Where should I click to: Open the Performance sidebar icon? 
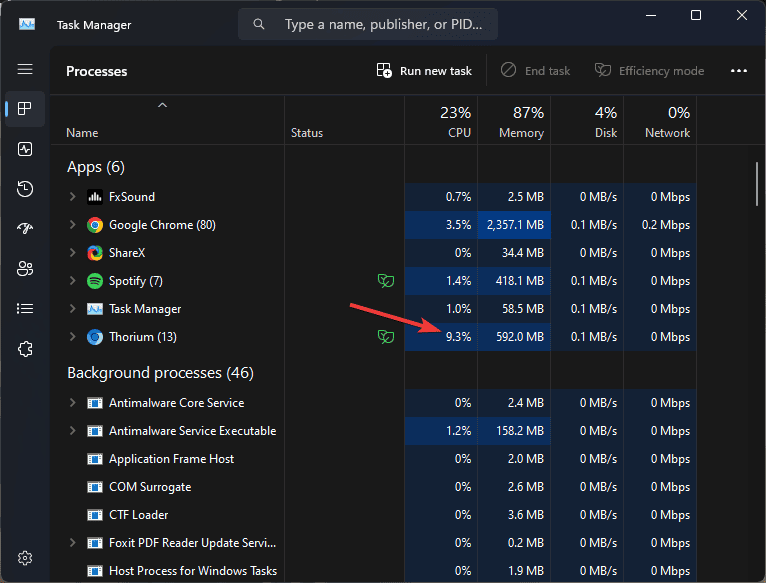point(25,149)
